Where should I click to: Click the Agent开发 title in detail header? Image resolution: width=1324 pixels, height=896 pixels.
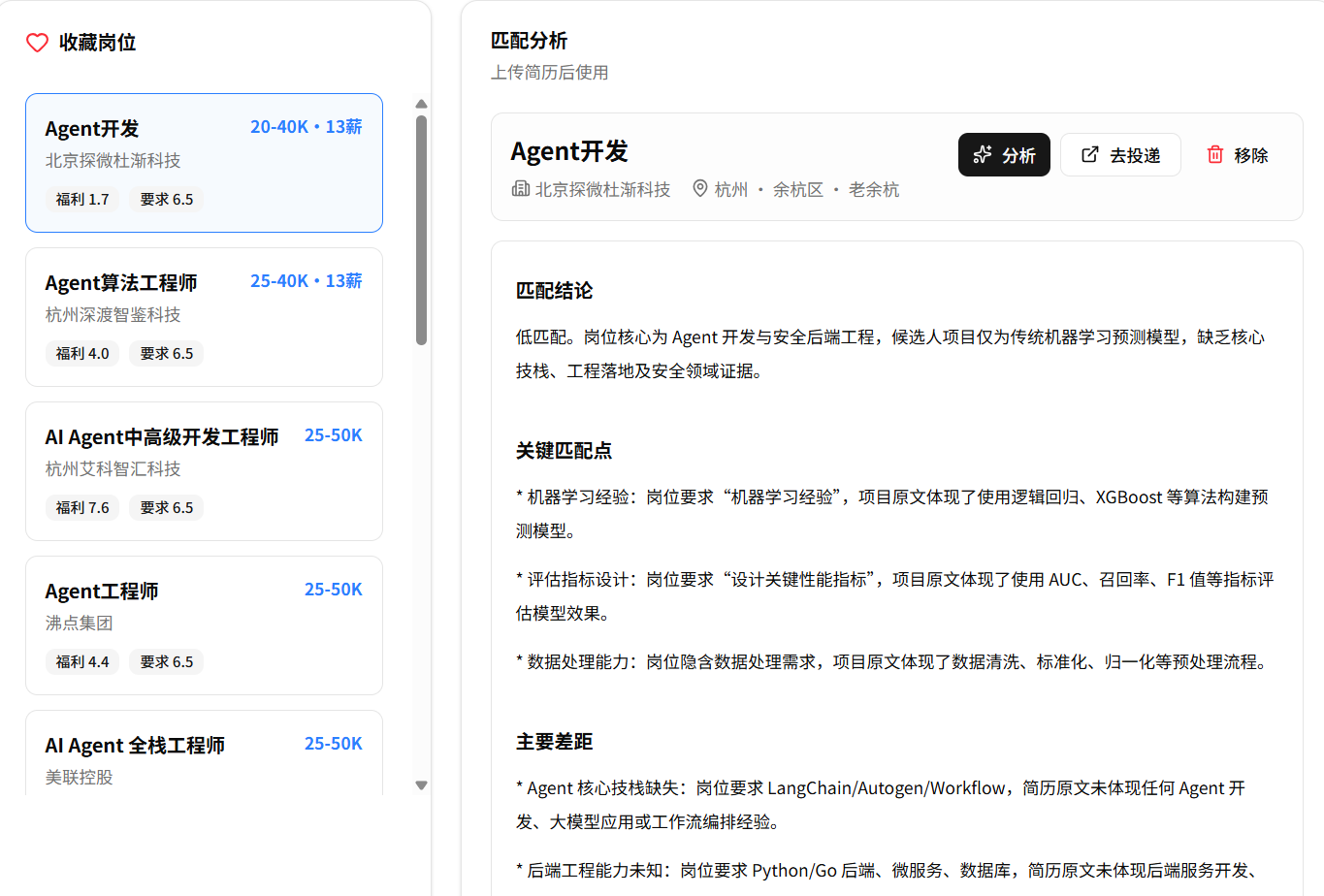pyautogui.click(x=569, y=151)
